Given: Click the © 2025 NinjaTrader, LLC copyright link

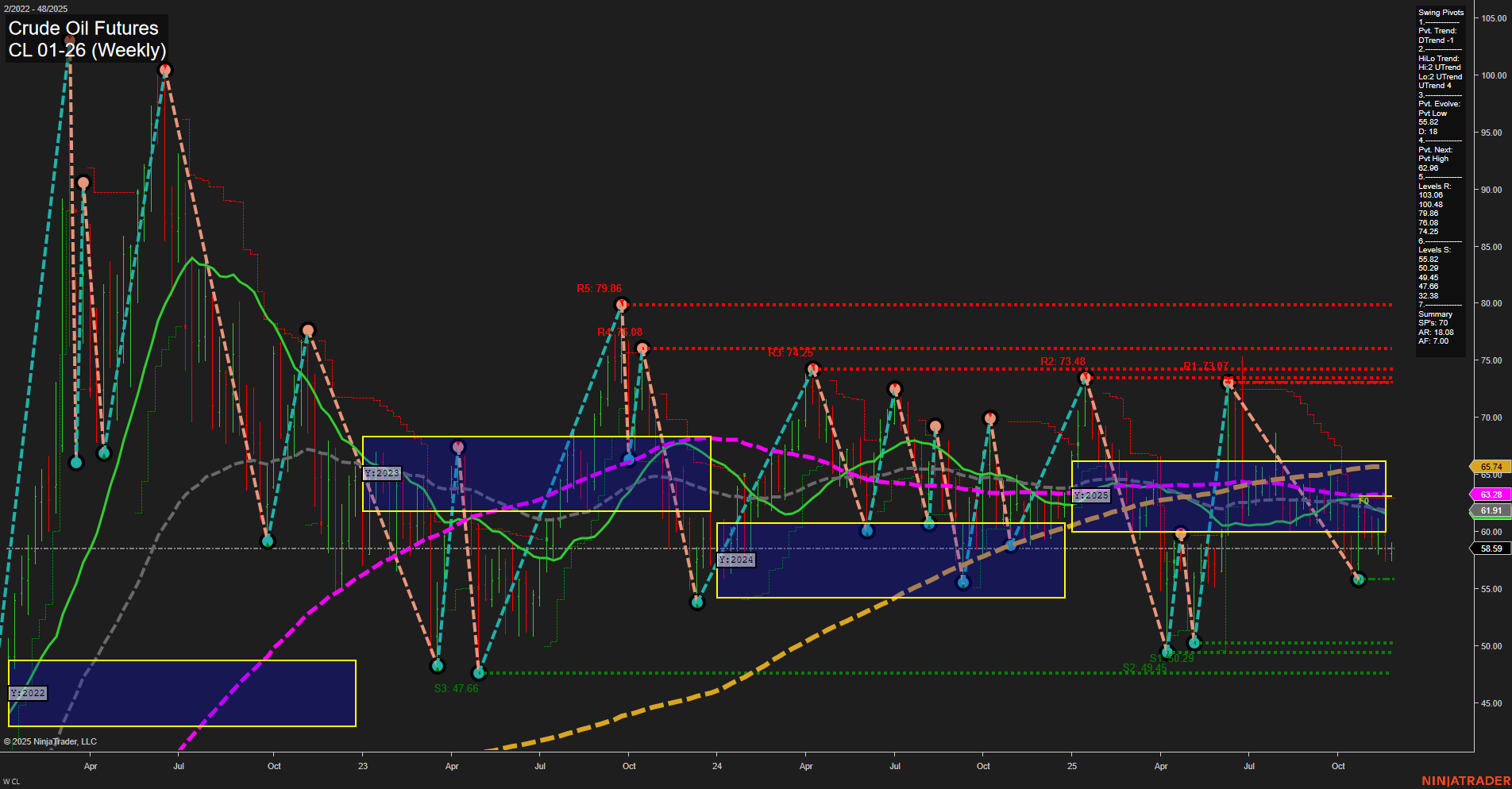Looking at the screenshot, I should coord(51,741).
